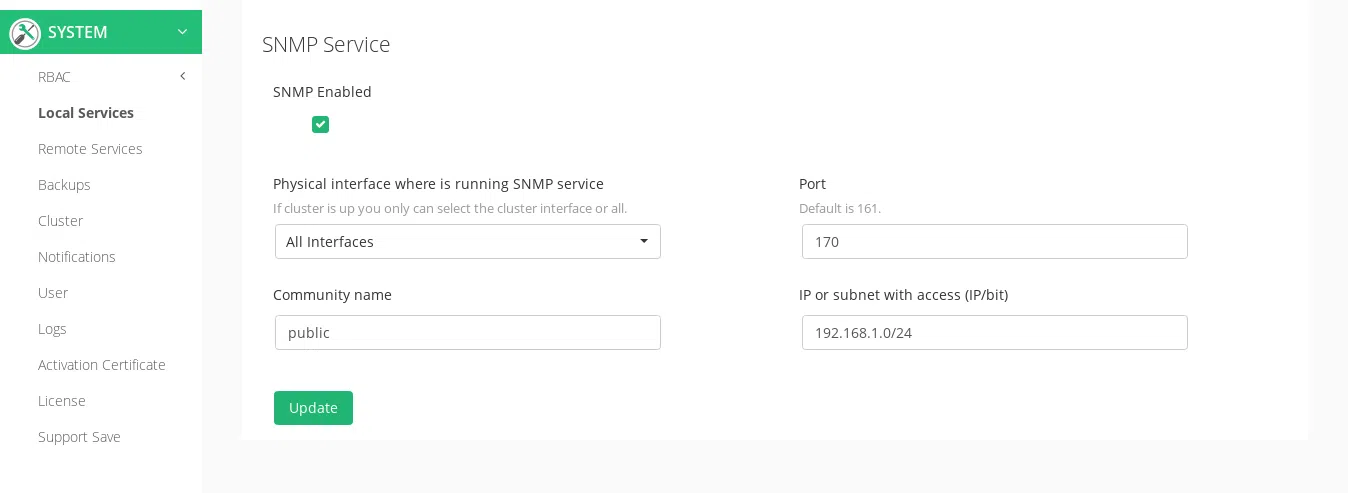Click the IP or subnet access field
Screen dimensions: 1348x493
(x=994, y=333)
